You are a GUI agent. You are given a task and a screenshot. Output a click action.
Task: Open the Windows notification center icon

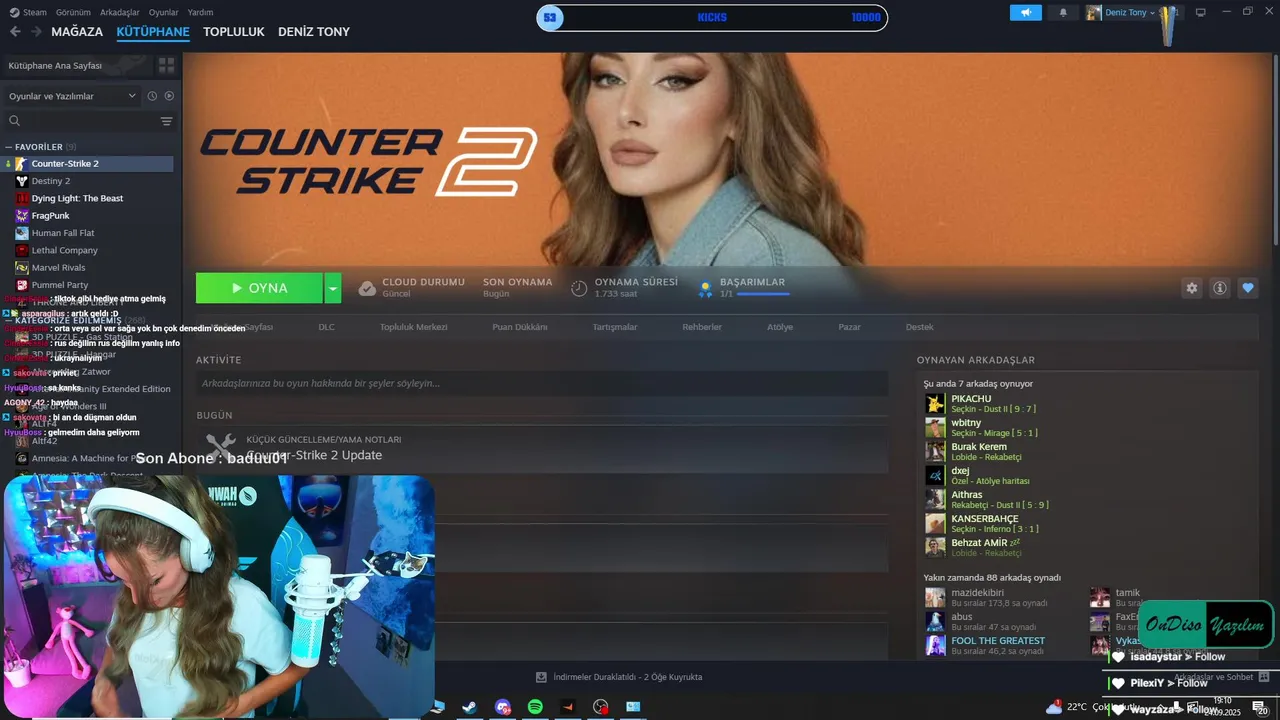click(x=1260, y=707)
